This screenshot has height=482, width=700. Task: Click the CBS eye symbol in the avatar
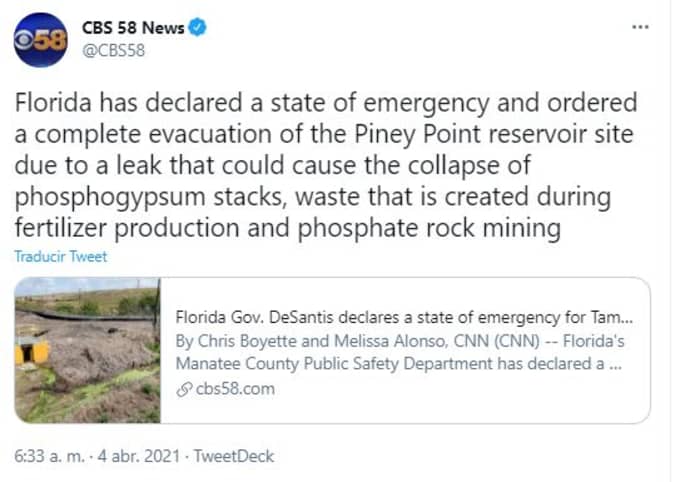pos(24,41)
